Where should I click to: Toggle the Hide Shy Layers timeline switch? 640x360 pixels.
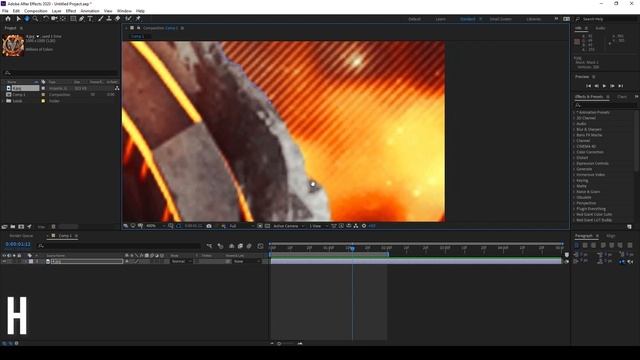click(231, 246)
